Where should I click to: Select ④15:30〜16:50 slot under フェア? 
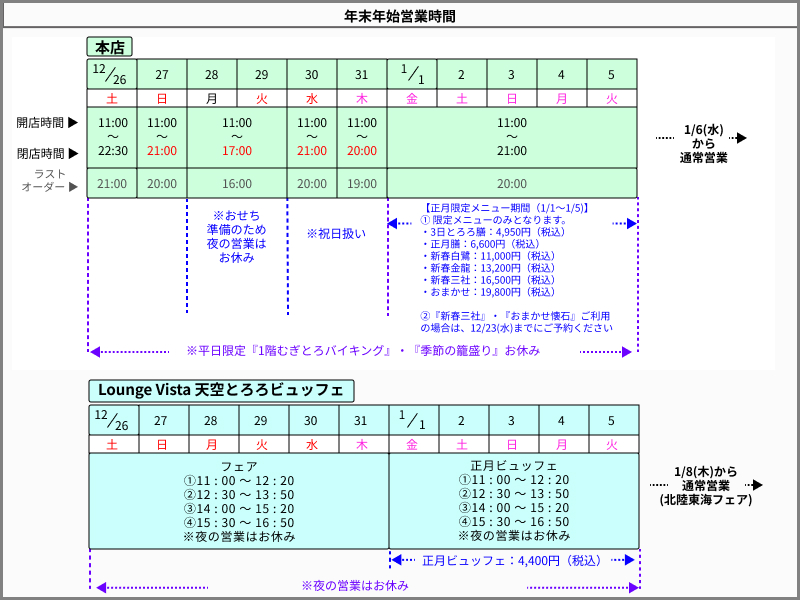pyautogui.click(x=239, y=522)
